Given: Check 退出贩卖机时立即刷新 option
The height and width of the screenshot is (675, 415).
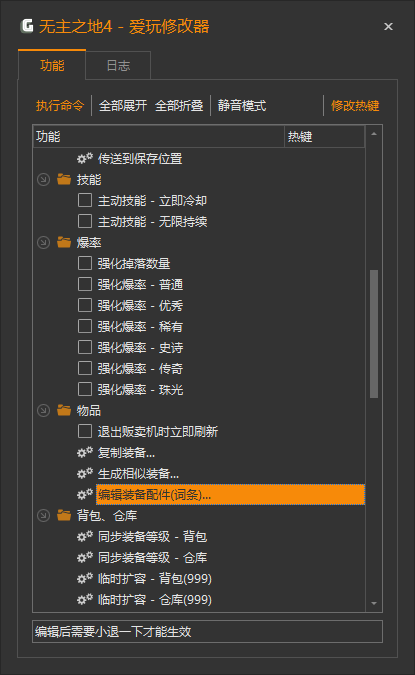Looking at the screenshot, I should (x=85, y=431).
